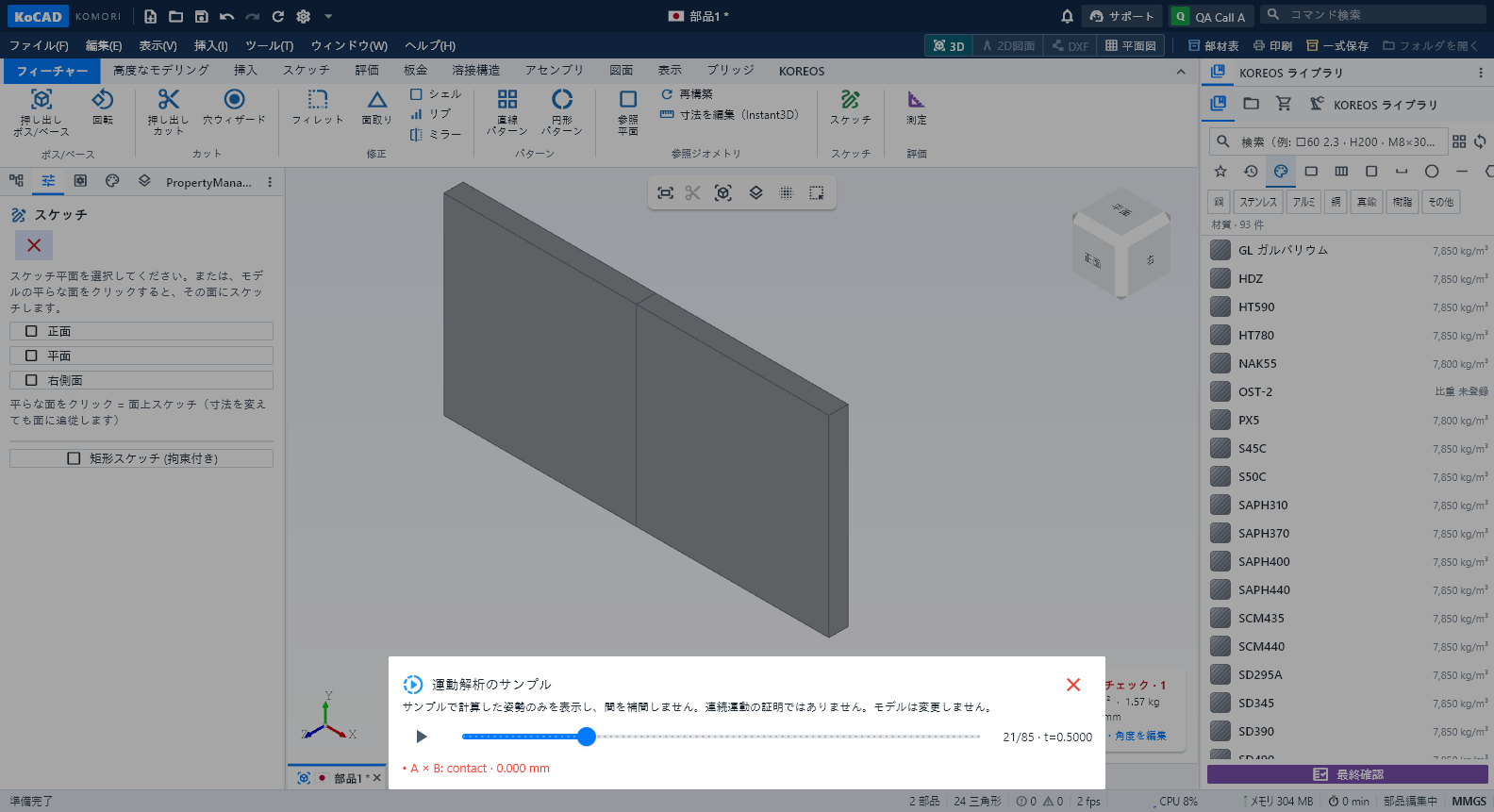Select the 押し出しカット tool
Screen dimensions: 1494x812
169,112
